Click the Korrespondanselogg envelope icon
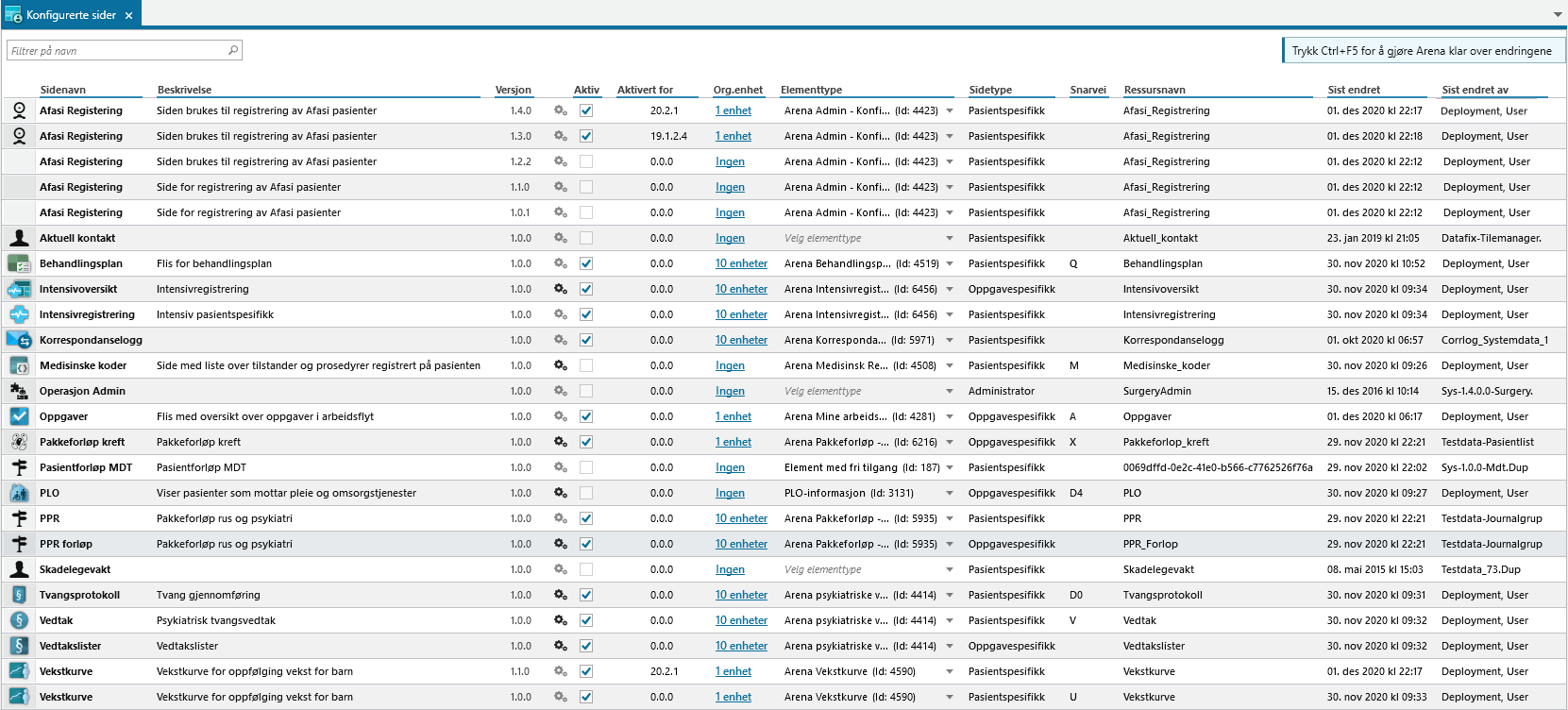1568x710 pixels. [x=19, y=340]
